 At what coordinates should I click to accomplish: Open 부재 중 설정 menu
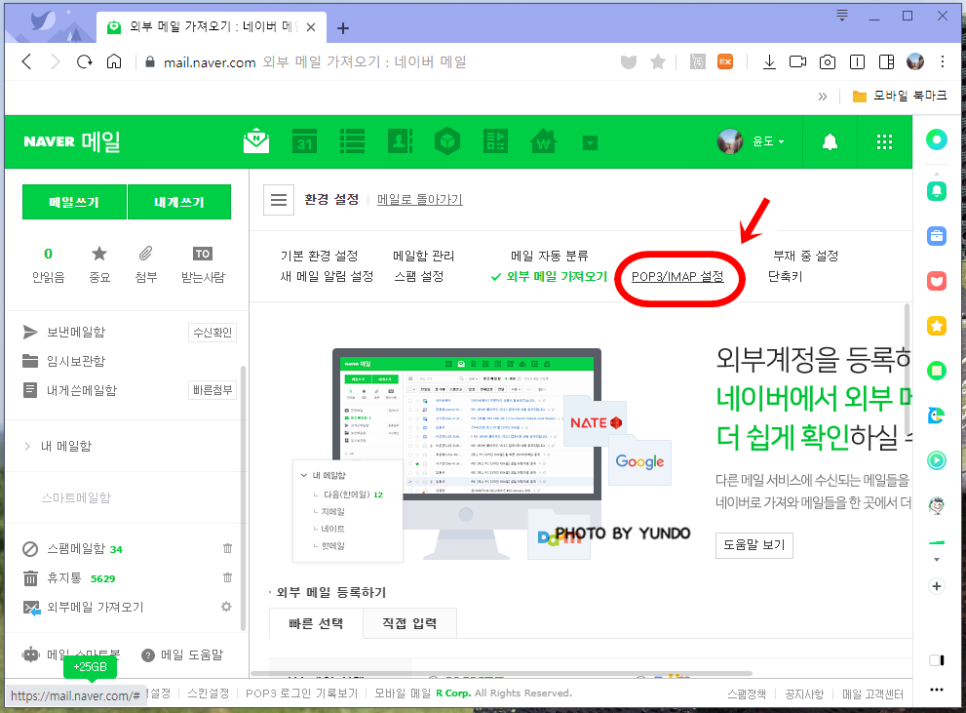click(806, 256)
